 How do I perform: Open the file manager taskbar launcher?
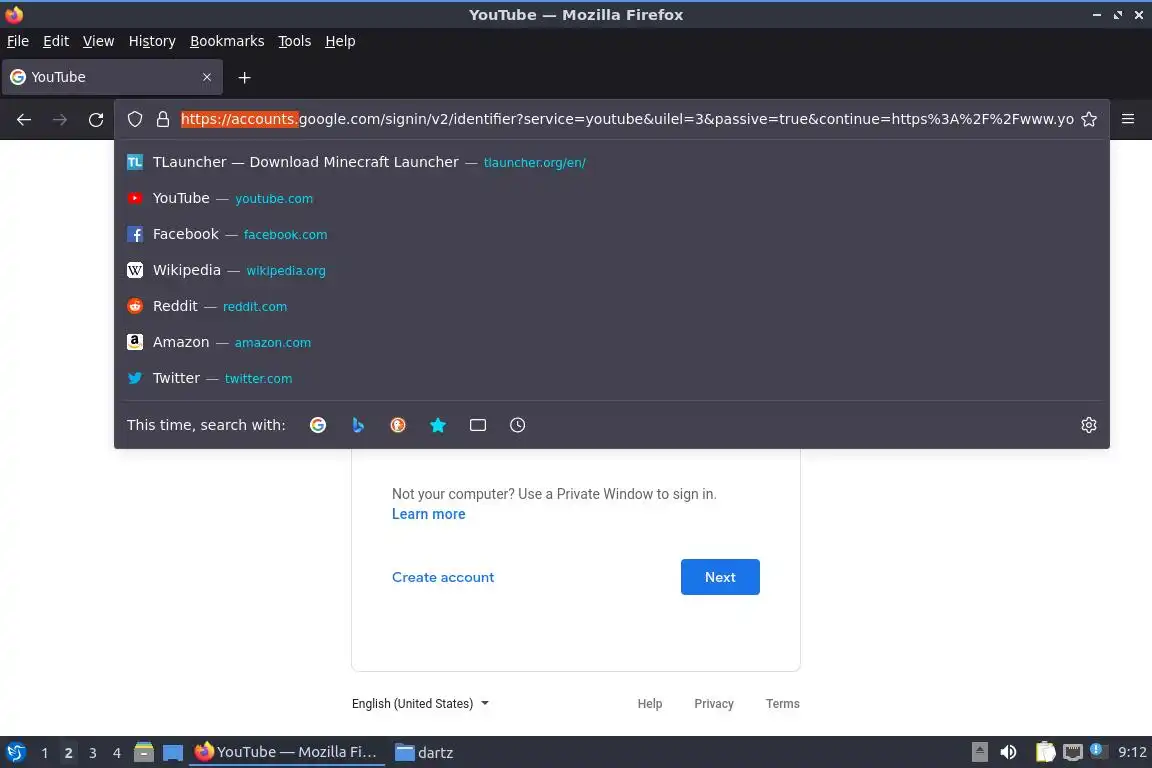click(144, 752)
